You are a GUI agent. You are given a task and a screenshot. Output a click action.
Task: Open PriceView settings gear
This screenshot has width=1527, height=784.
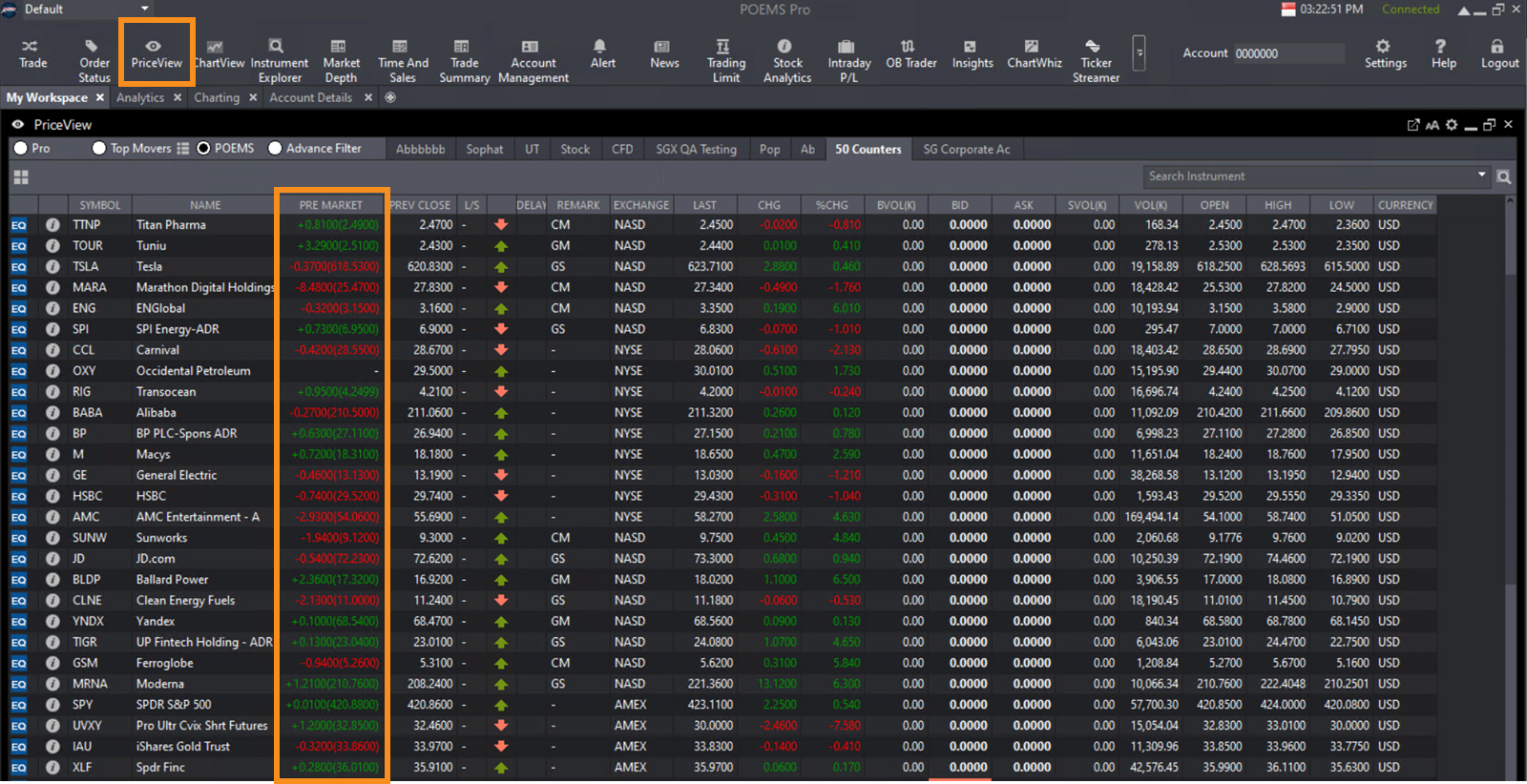point(1452,125)
